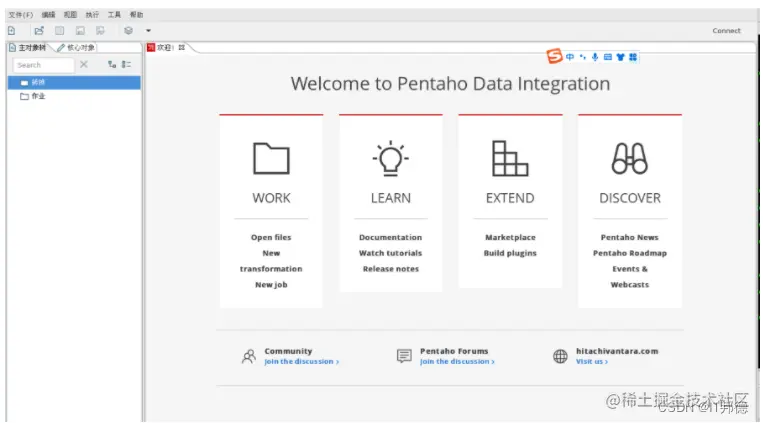Click the Community people icon

tap(249, 356)
